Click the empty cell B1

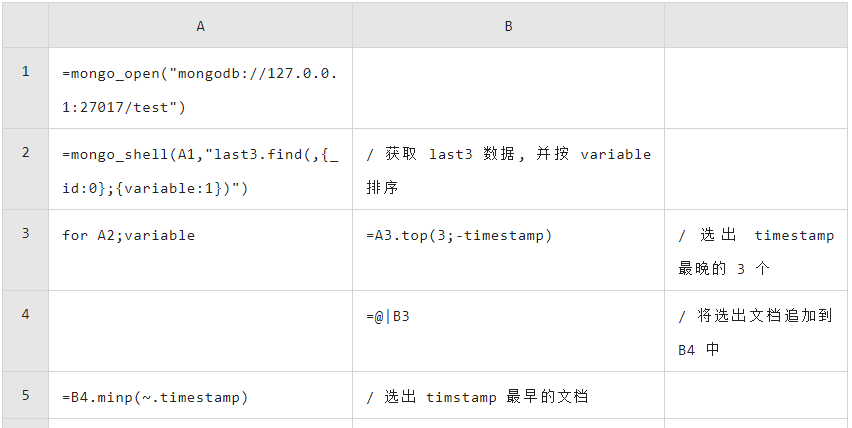pyautogui.click(x=508, y=88)
